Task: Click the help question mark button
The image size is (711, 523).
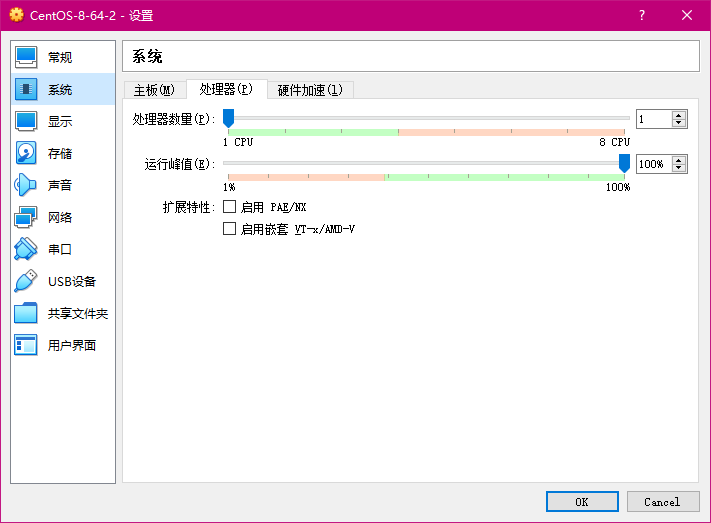Action: tap(642, 15)
